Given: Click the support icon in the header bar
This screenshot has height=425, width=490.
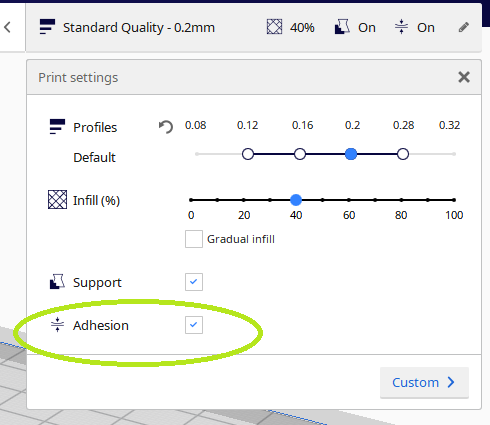Looking at the screenshot, I should tap(342, 27).
